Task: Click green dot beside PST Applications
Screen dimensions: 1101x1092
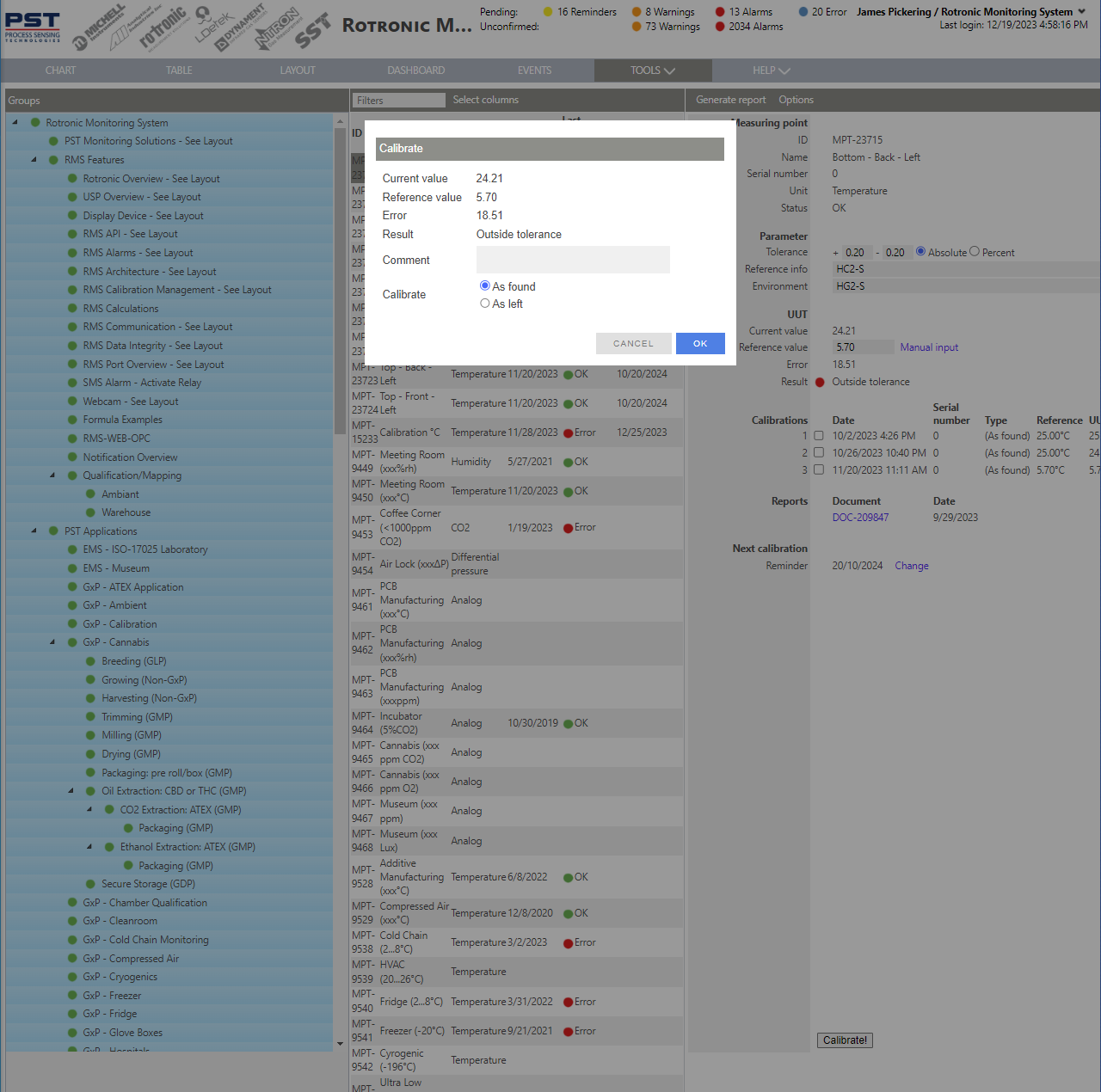Action: click(54, 531)
